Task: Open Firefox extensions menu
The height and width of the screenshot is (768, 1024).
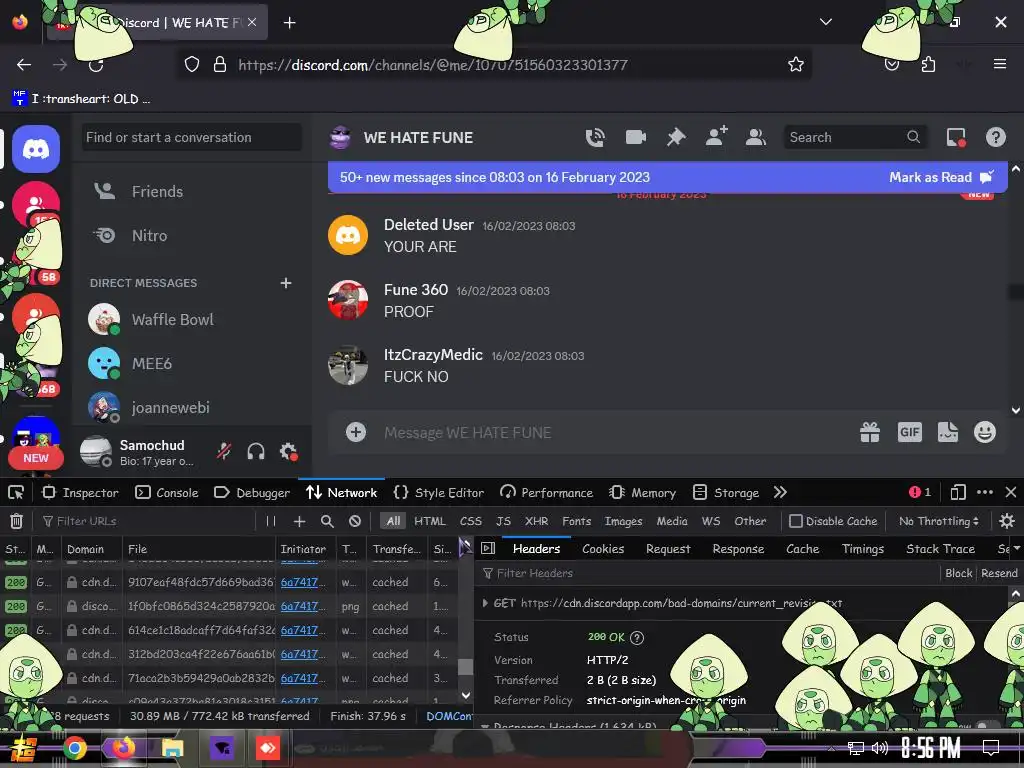Action: click(928, 64)
